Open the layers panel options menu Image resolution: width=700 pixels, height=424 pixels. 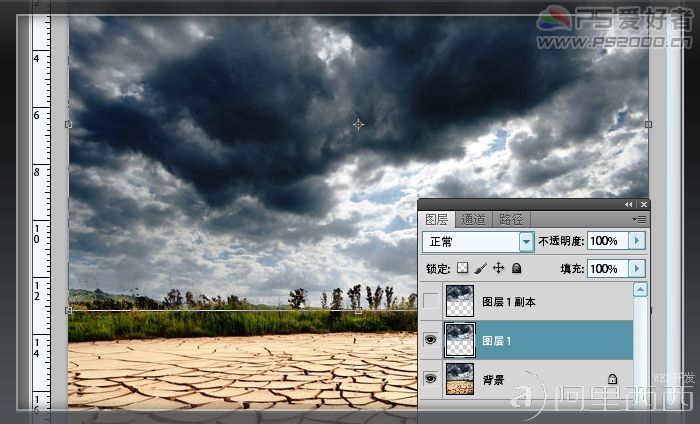tap(639, 219)
